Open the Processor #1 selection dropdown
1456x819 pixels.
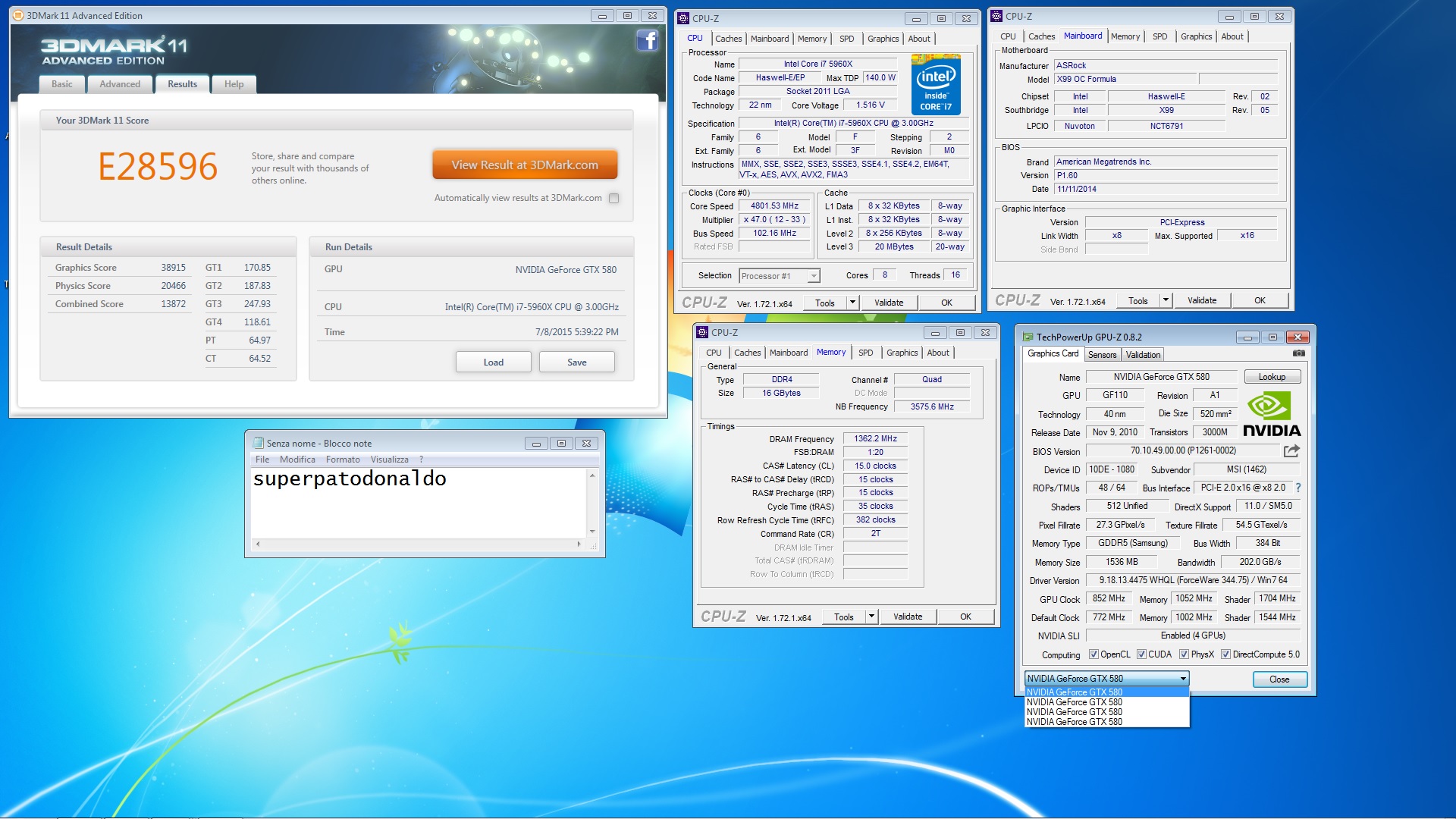click(814, 276)
